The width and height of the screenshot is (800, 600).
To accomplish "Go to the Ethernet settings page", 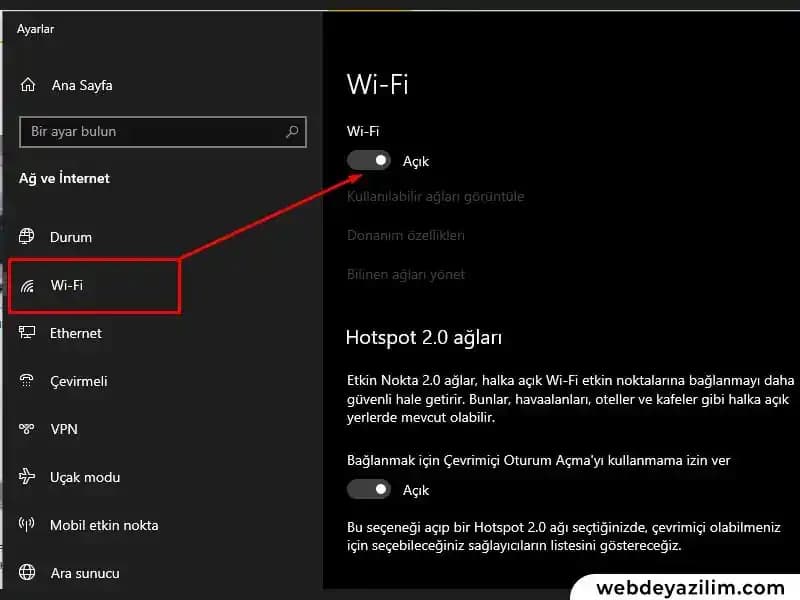I will (x=76, y=333).
